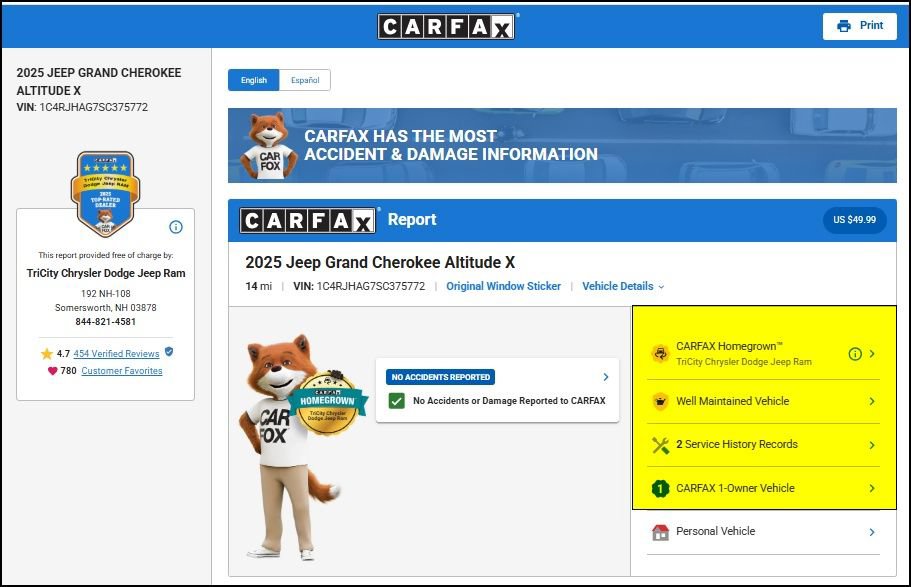The width and height of the screenshot is (911, 587).
Task: Click the Print button
Action: pos(859,26)
